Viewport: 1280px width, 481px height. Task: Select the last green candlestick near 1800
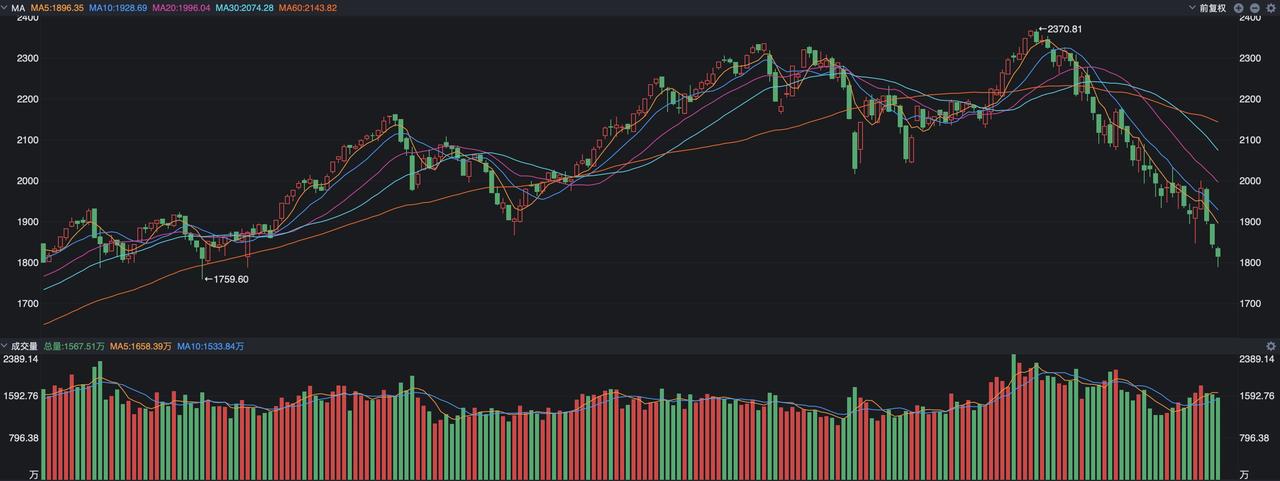1217,254
